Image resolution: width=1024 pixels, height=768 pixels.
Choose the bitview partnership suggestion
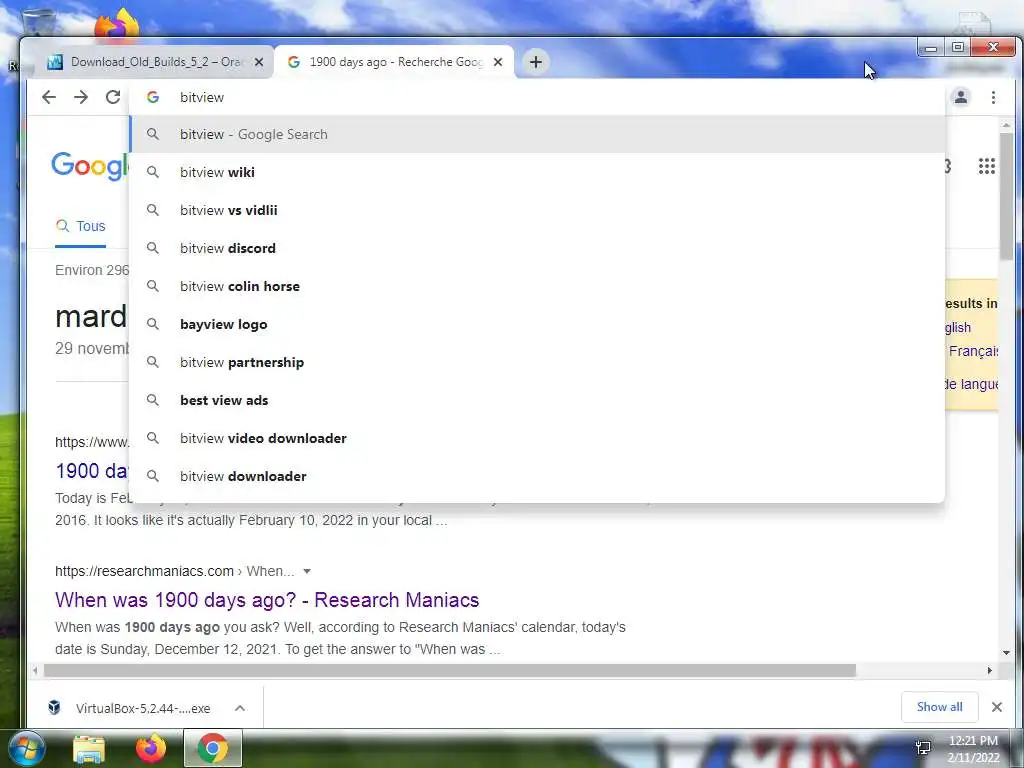pyautogui.click(x=537, y=362)
